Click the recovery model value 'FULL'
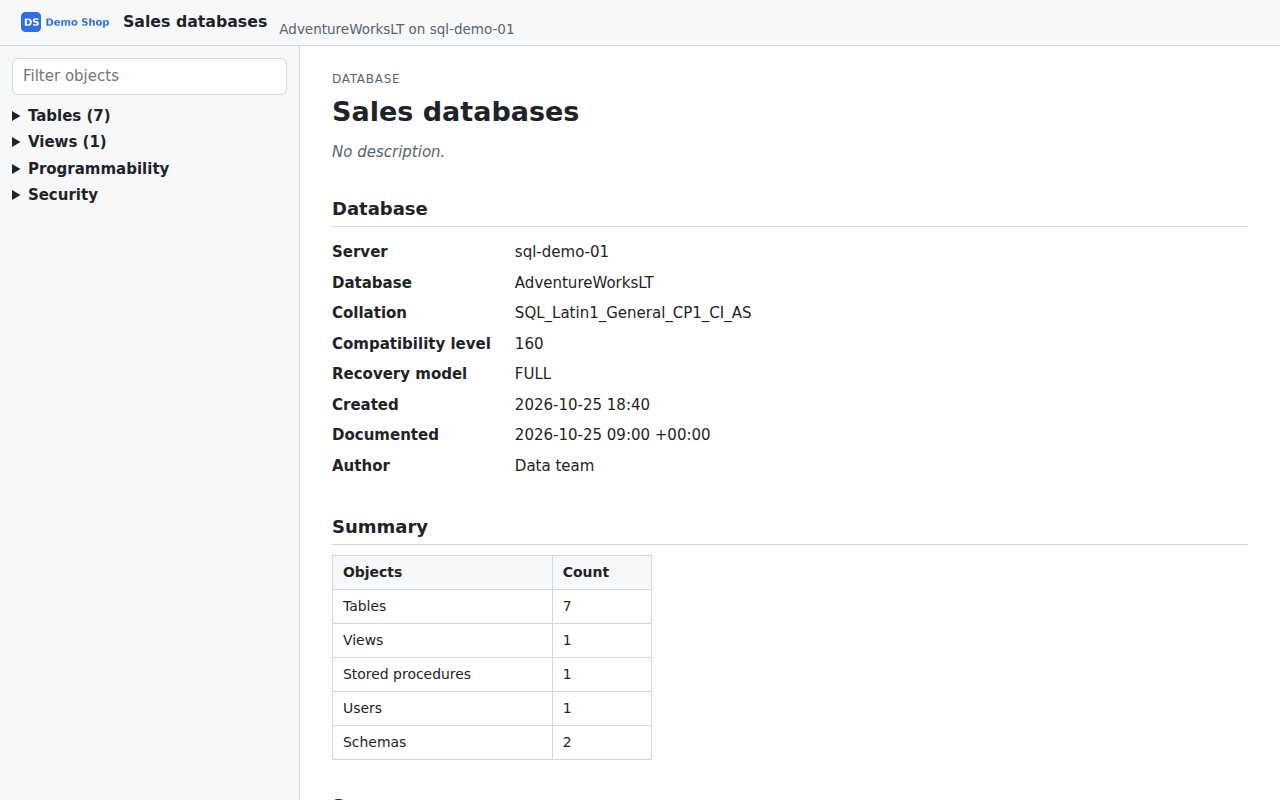The width and height of the screenshot is (1280, 800). [533, 374]
